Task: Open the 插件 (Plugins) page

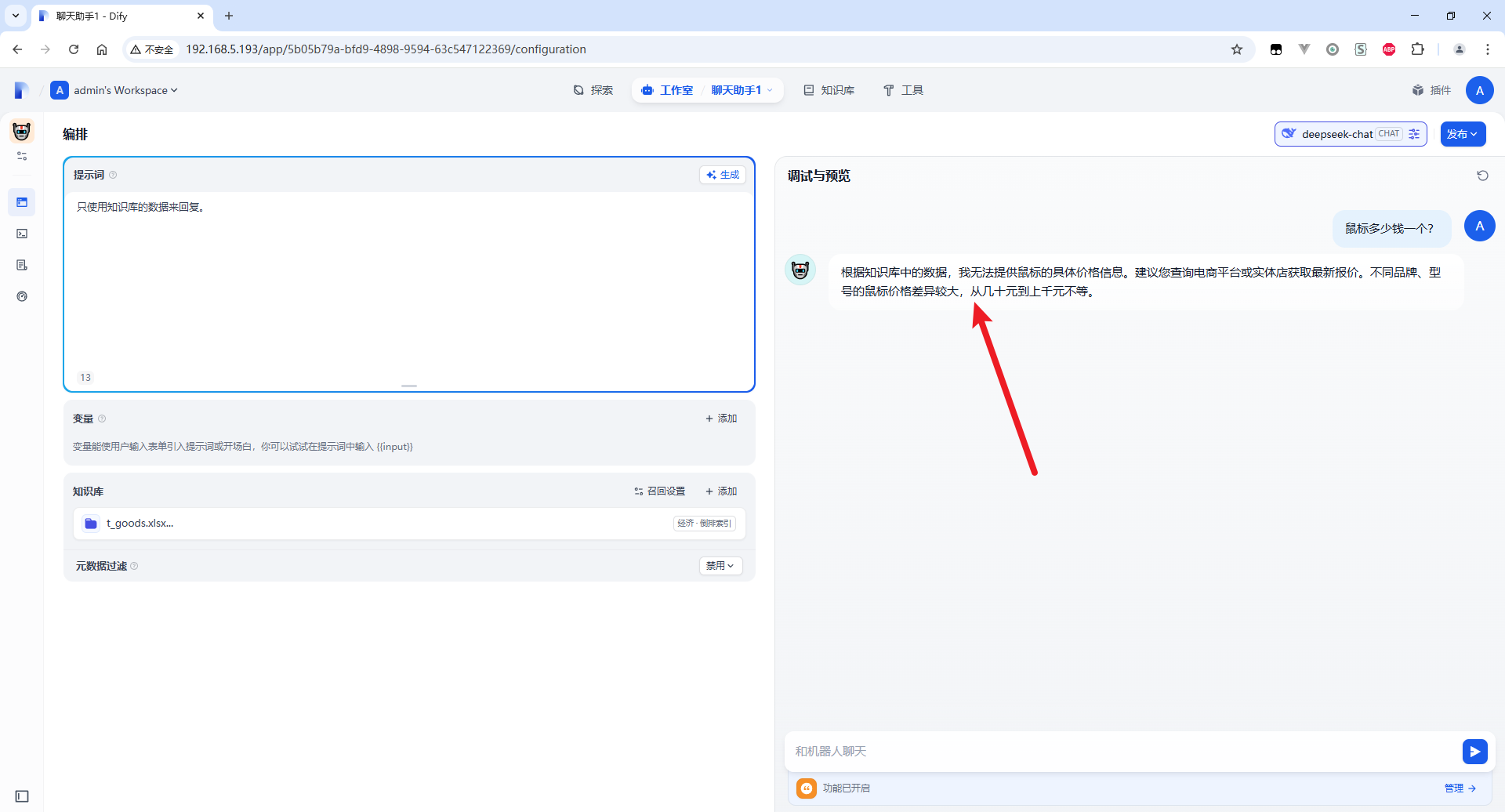Action: pos(1431,90)
